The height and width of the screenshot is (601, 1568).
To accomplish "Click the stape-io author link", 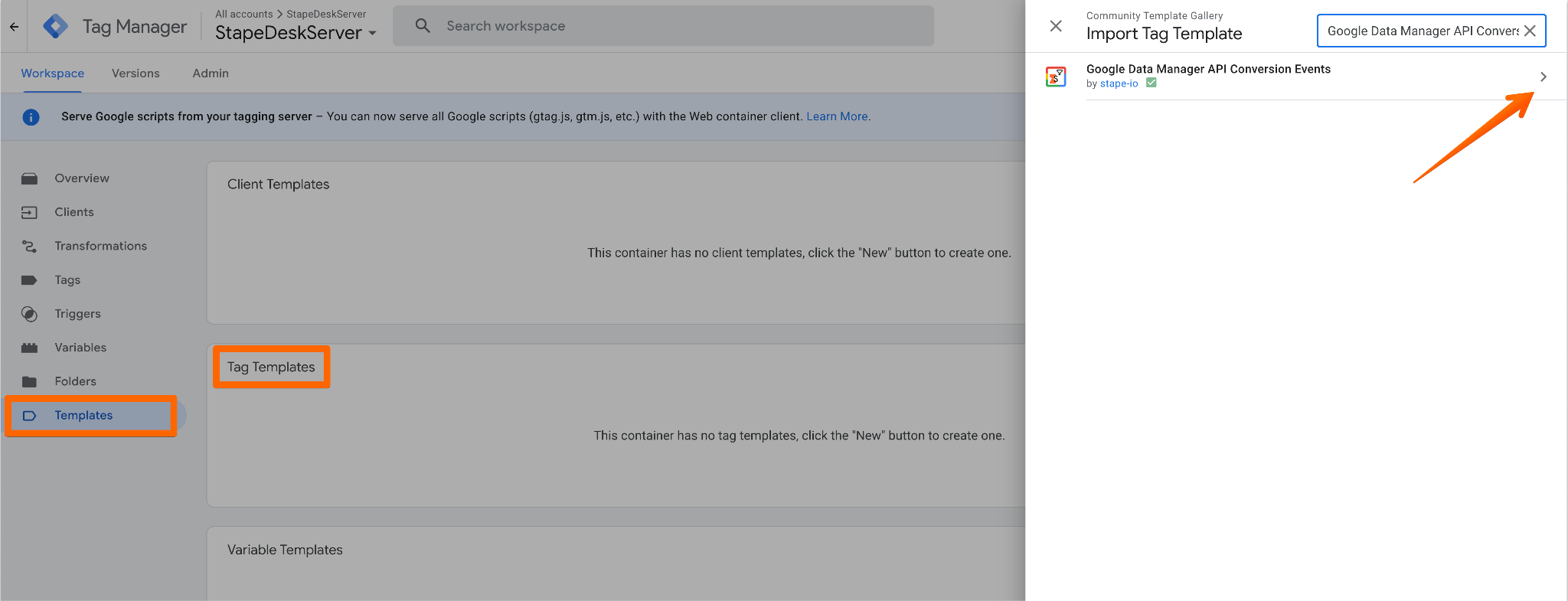I will click(x=1119, y=83).
